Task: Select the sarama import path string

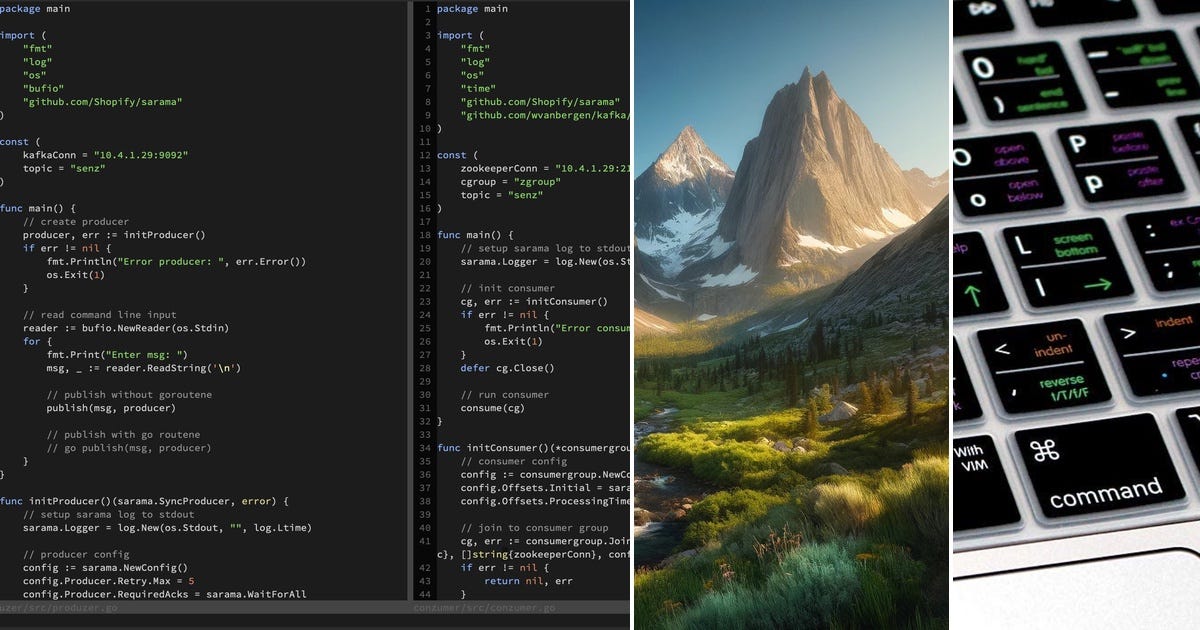Action: click(x=105, y=101)
